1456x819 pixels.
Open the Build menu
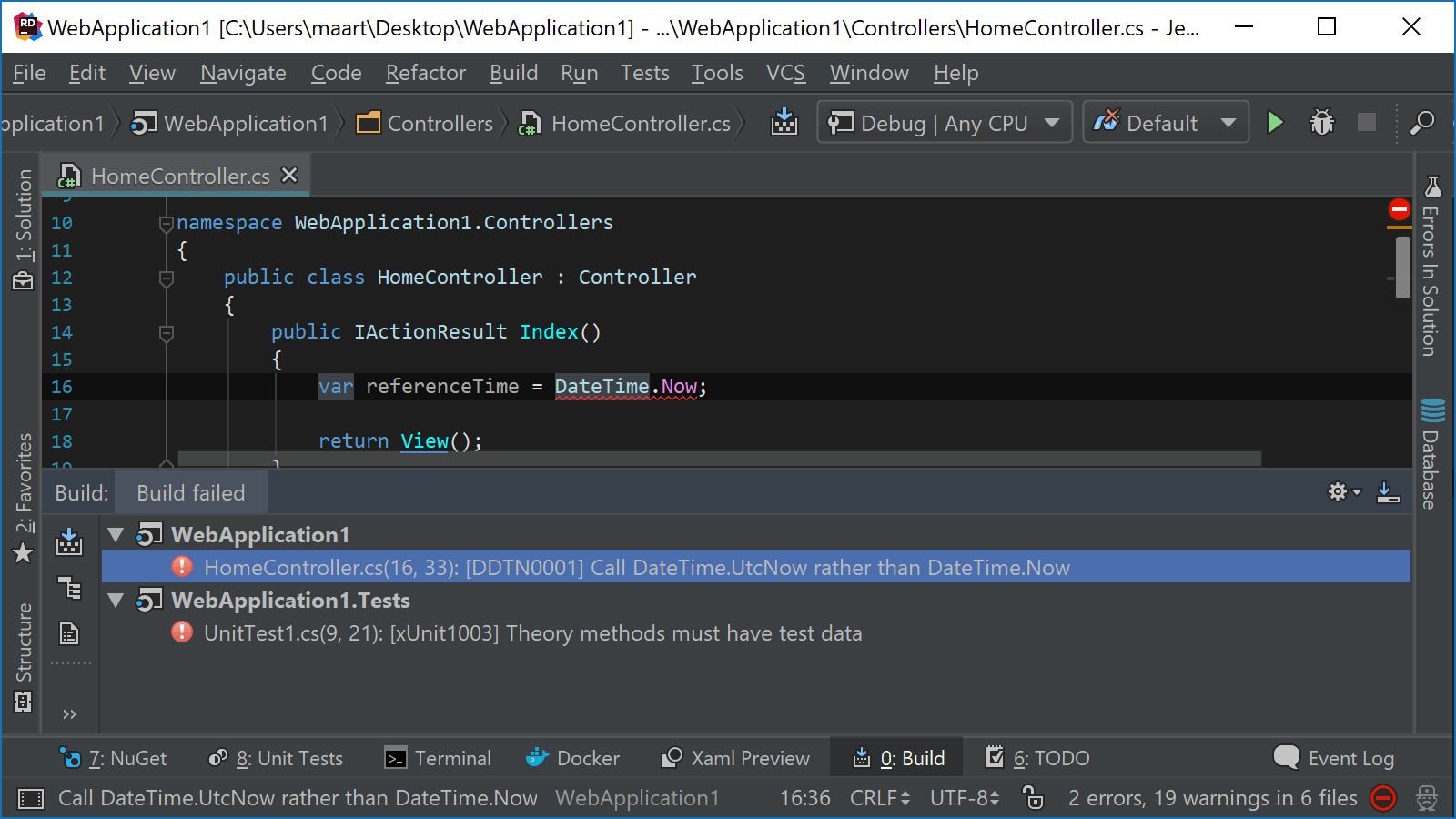click(513, 73)
